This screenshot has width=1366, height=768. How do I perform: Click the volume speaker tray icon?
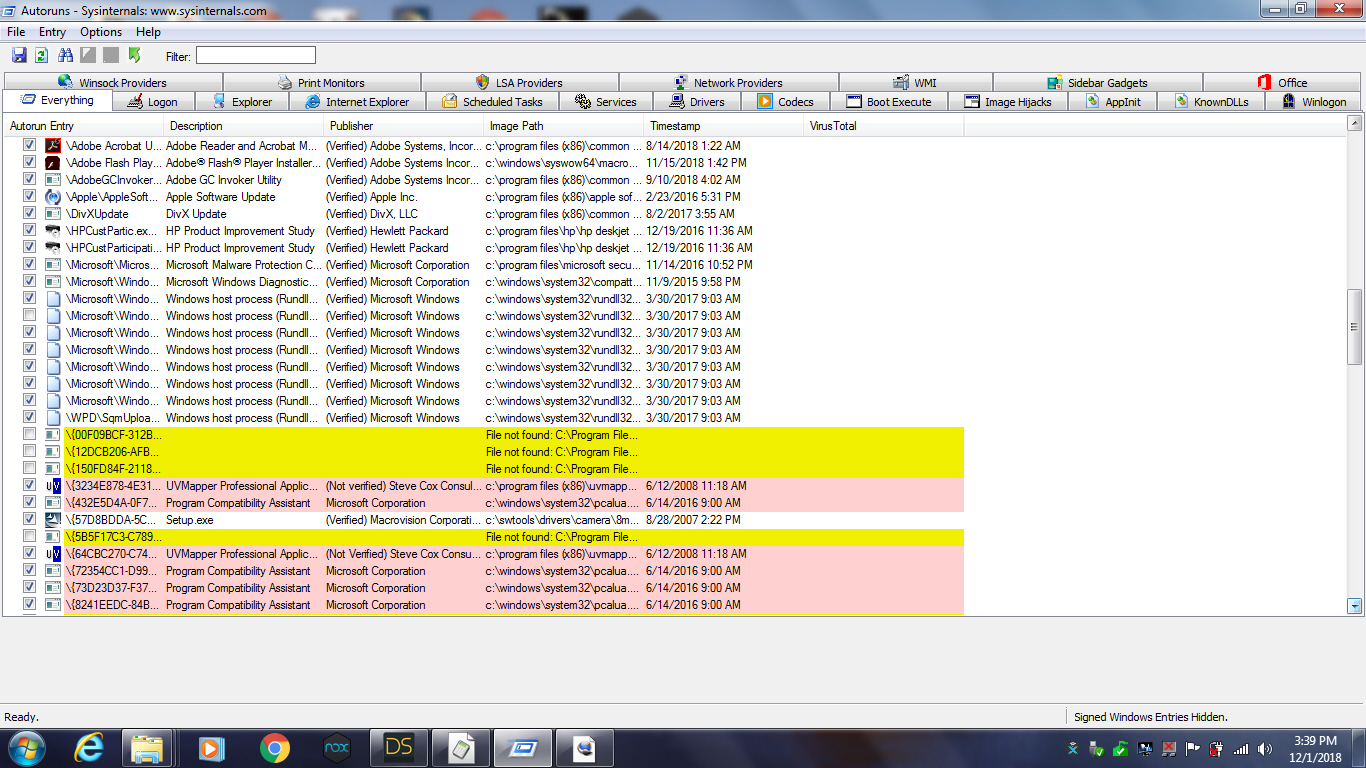1265,749
